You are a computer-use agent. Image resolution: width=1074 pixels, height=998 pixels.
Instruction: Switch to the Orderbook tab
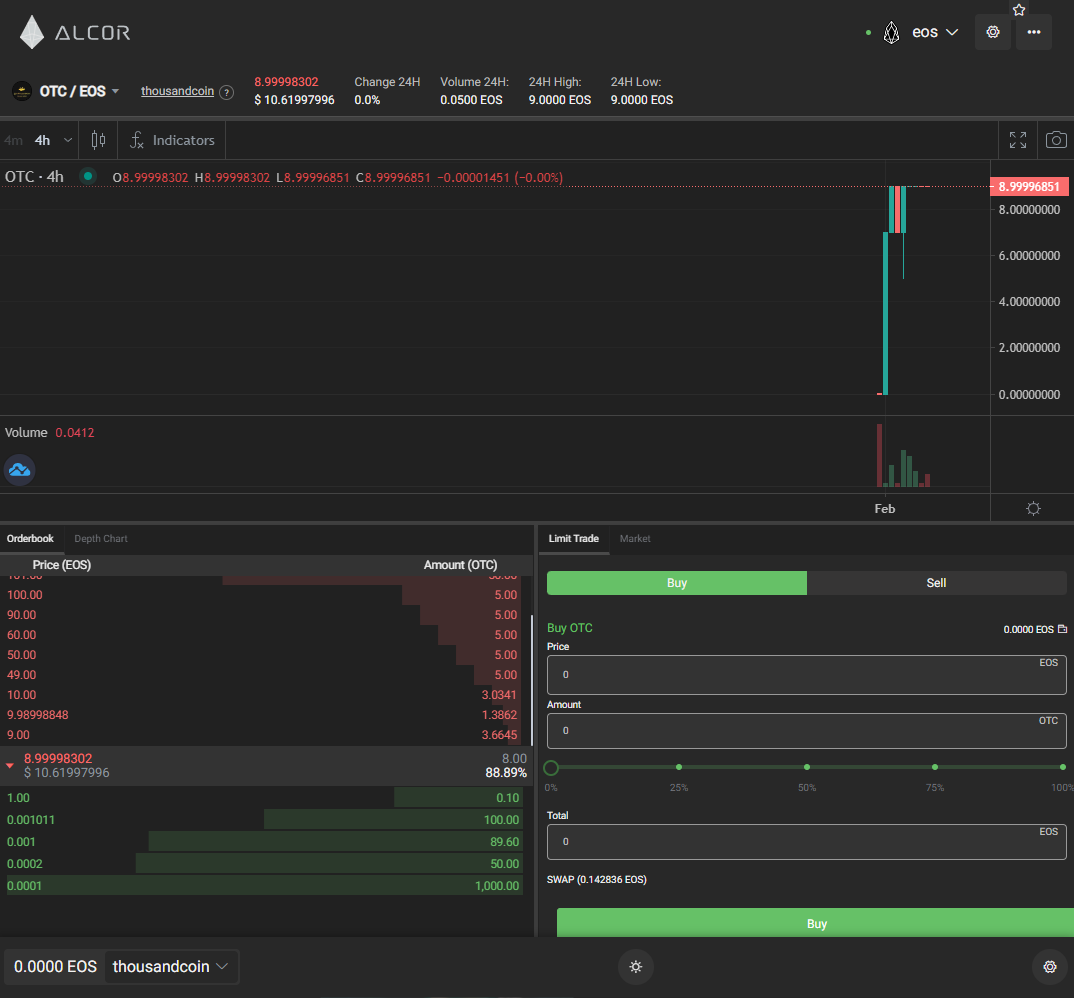30,538
